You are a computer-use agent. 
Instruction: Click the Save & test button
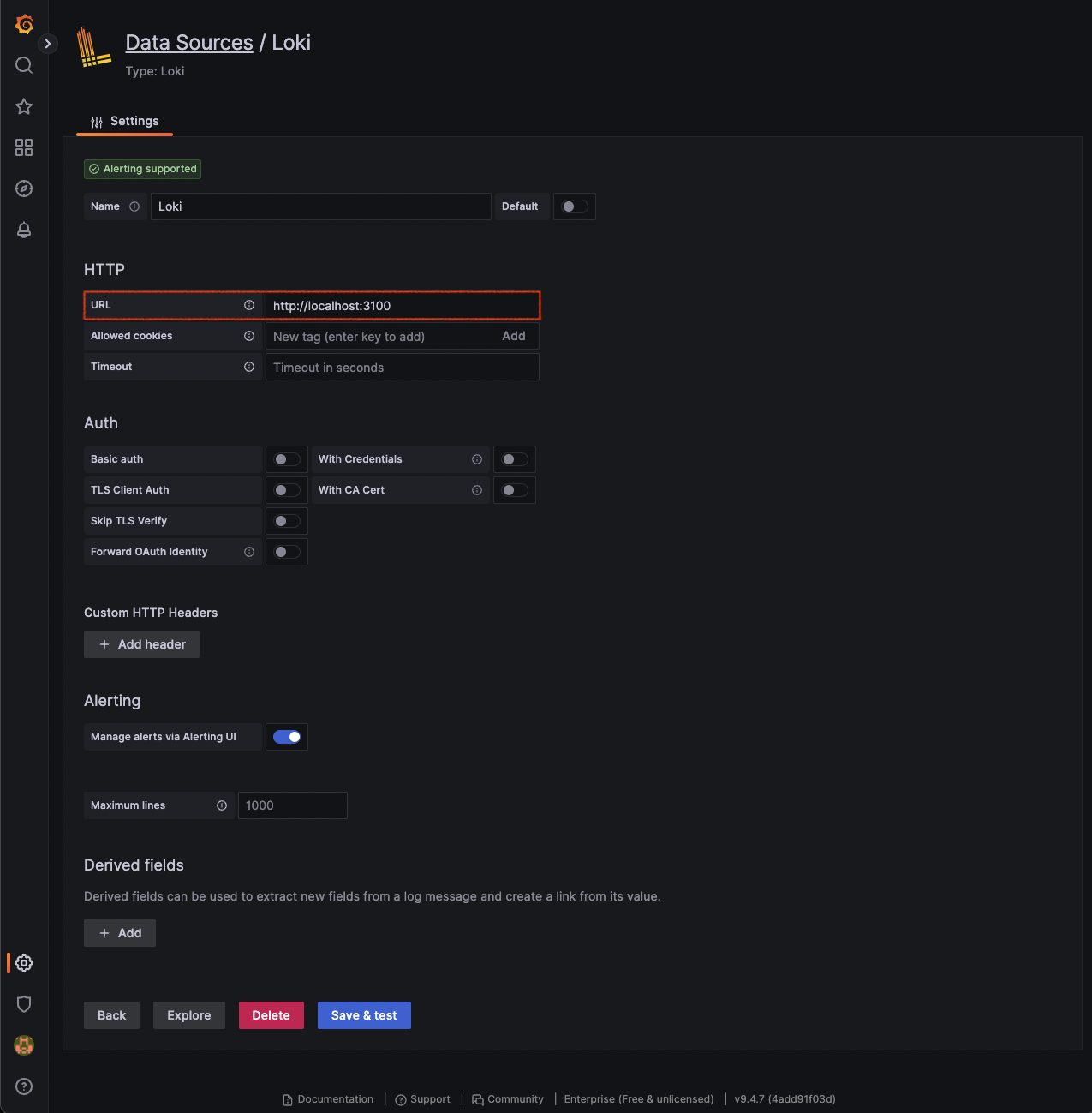(364, 1015)
